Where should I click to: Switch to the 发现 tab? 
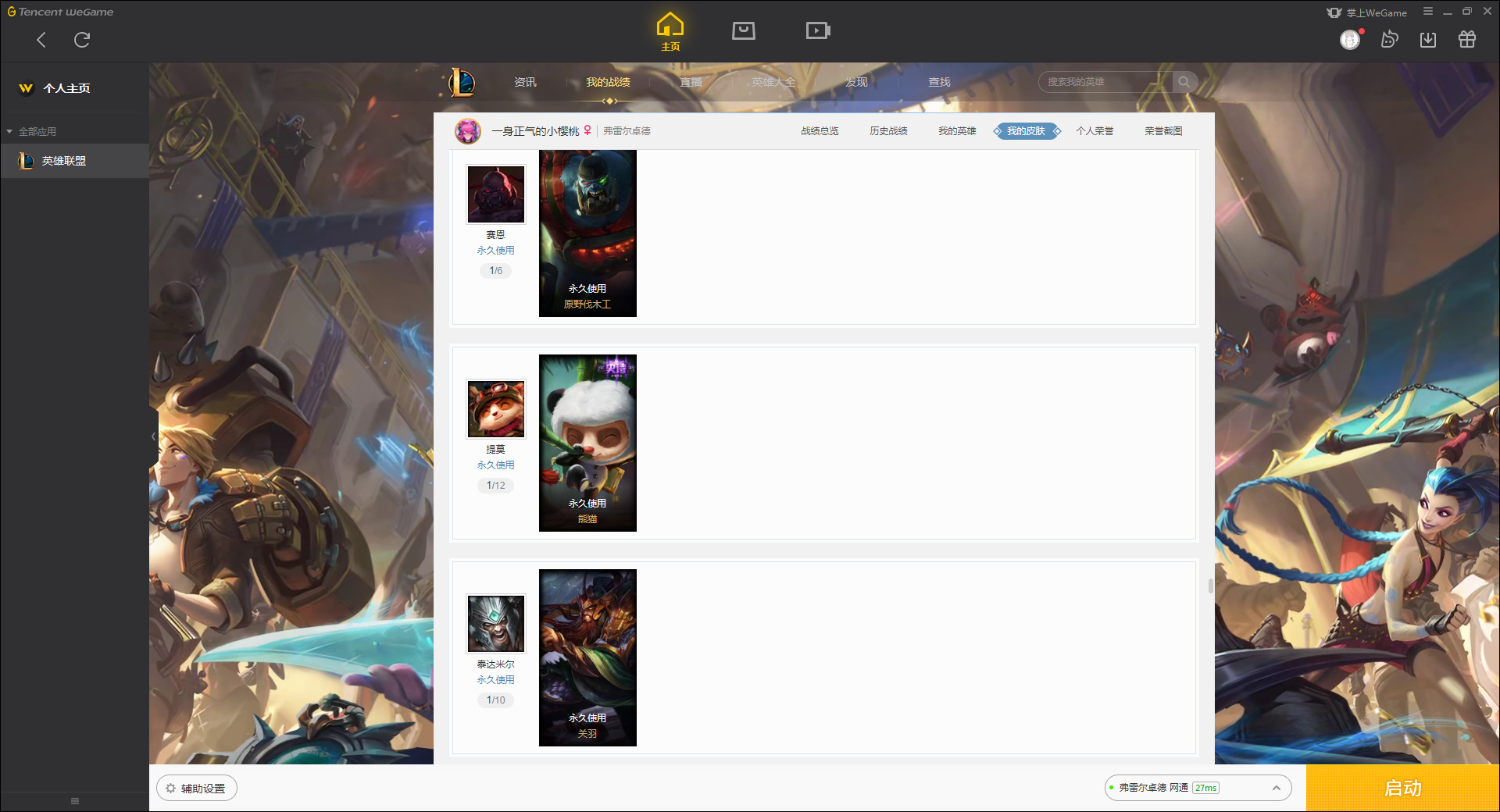pos(856,82)
